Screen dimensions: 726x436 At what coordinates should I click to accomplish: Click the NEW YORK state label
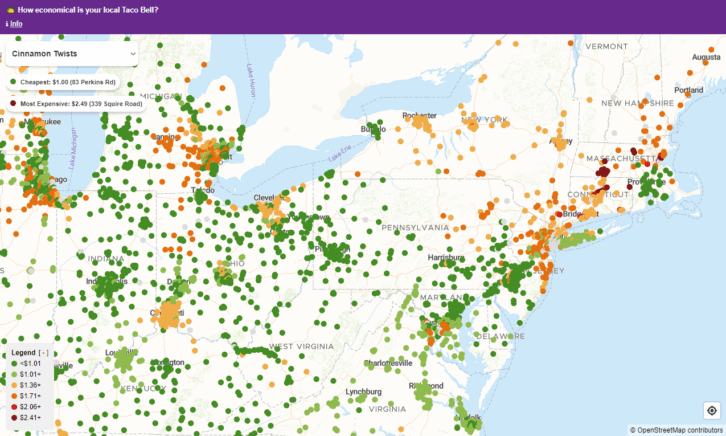coord(484,120)
